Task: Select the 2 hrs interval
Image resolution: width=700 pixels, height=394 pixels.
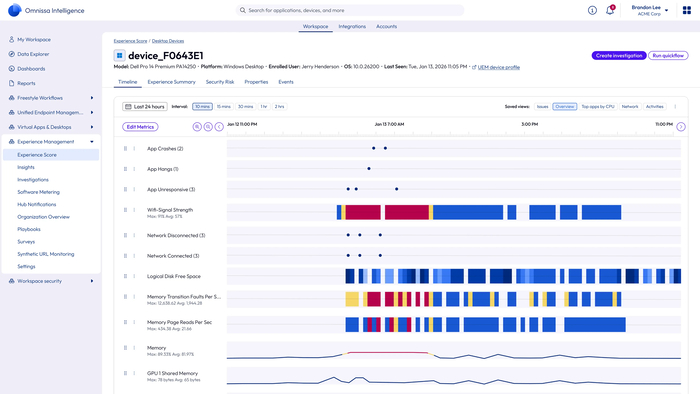Action: (x=279, y=107)
